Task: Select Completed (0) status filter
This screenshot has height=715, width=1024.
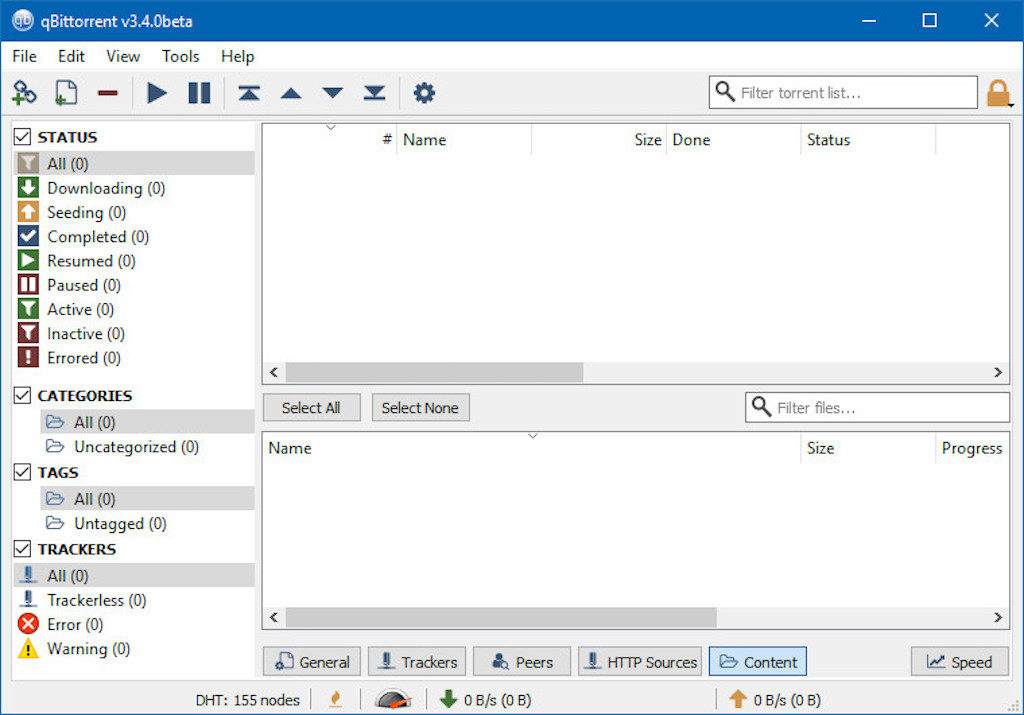Action: click(134, 236)
